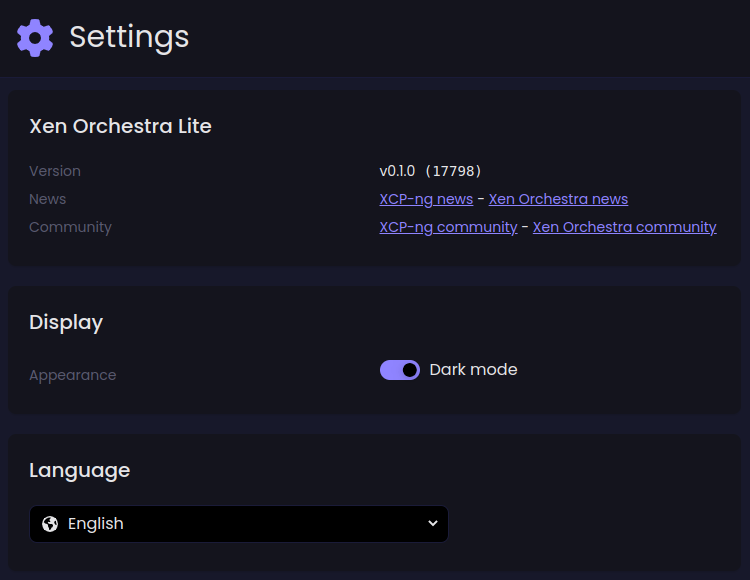Click the Community label
750x580 pixels.
pos(70,227)
